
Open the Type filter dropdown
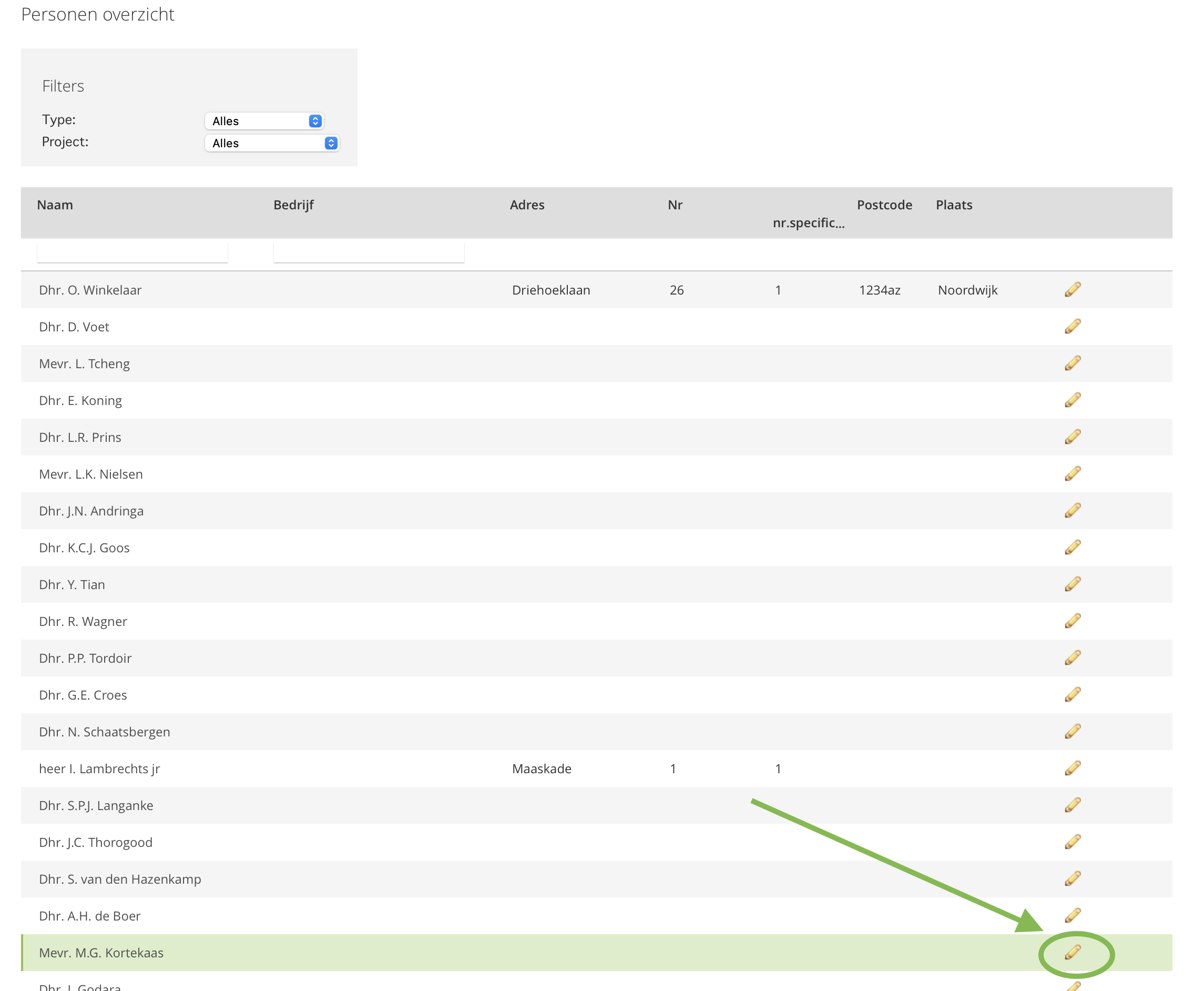tap(264, 121)
